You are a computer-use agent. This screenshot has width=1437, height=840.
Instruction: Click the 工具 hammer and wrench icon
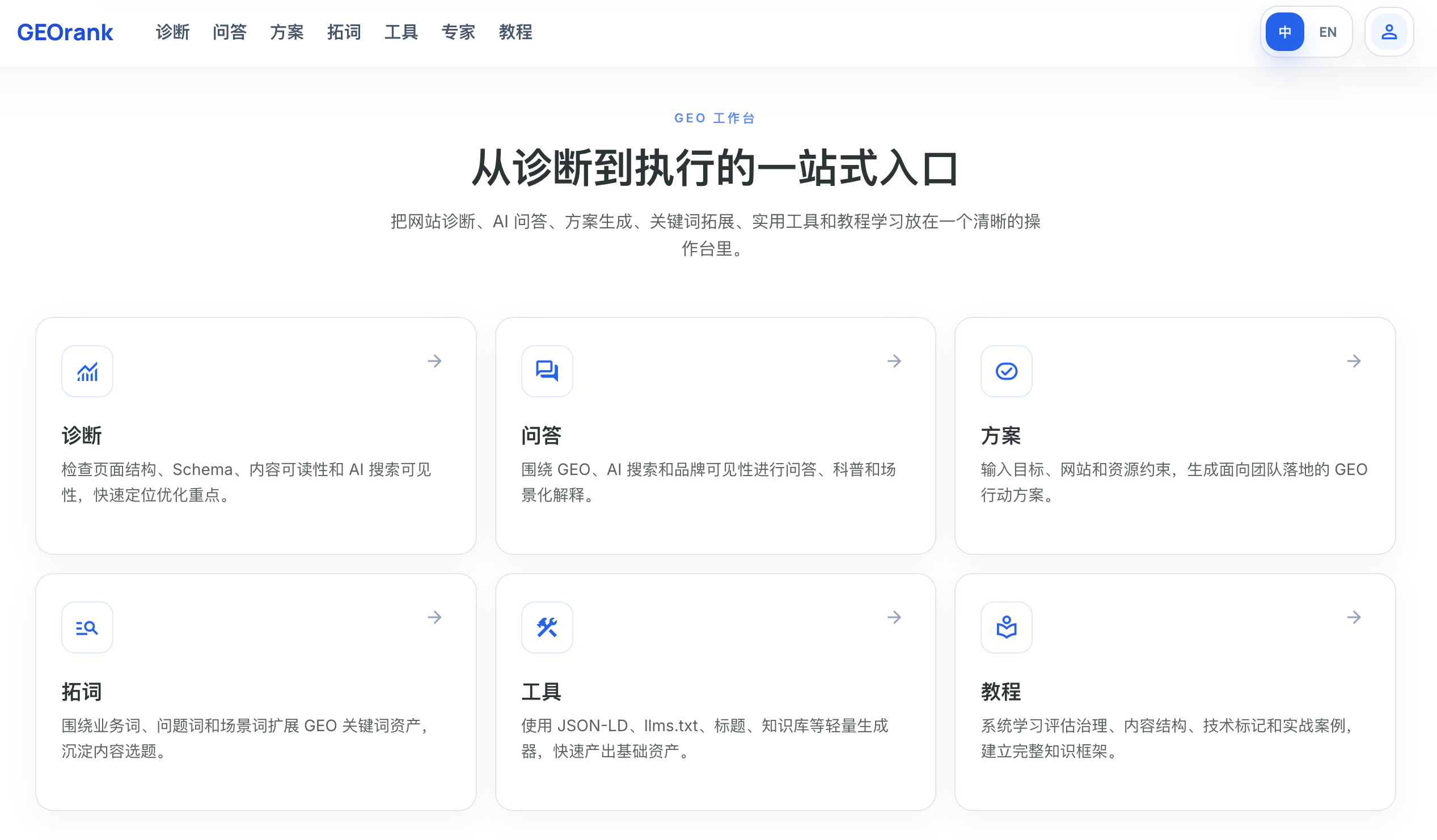547,627
